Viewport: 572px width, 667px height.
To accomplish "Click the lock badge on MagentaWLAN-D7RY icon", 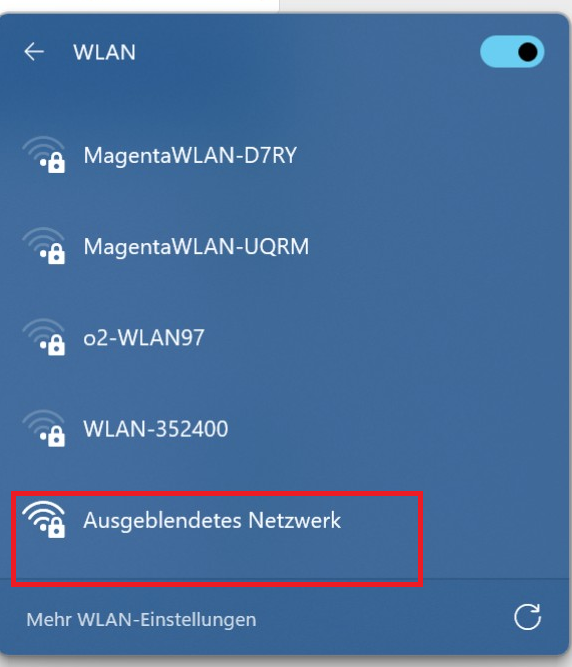I will [x=56, y=163].
